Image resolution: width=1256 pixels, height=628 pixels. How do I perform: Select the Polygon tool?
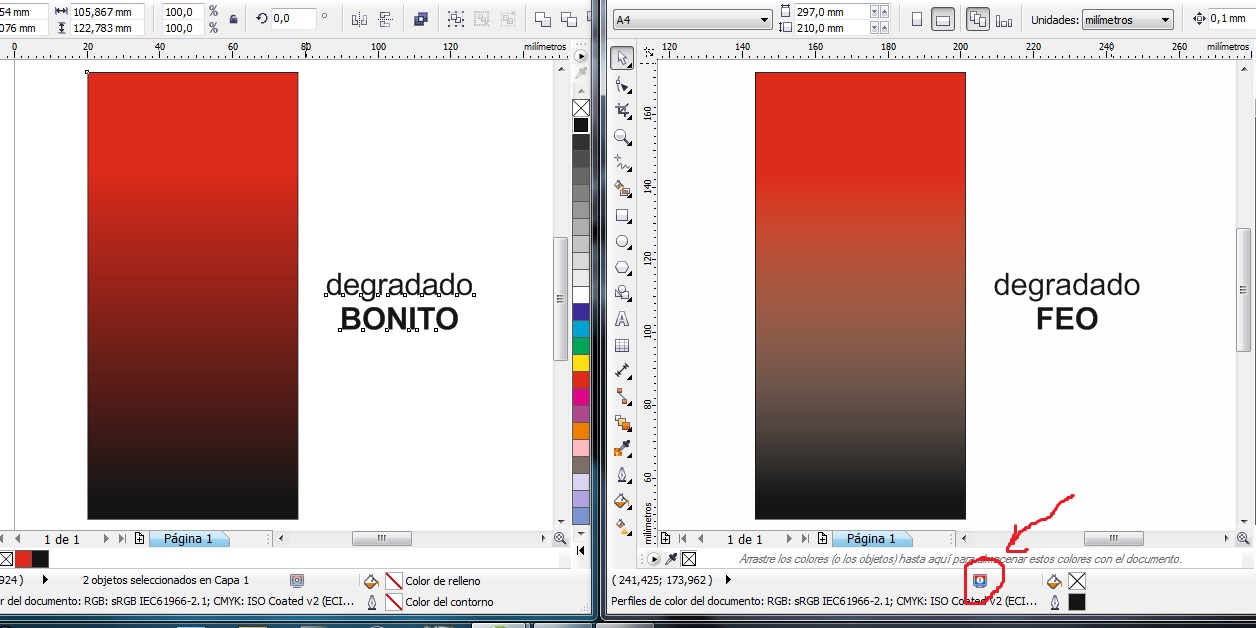(x=622, y=267)
